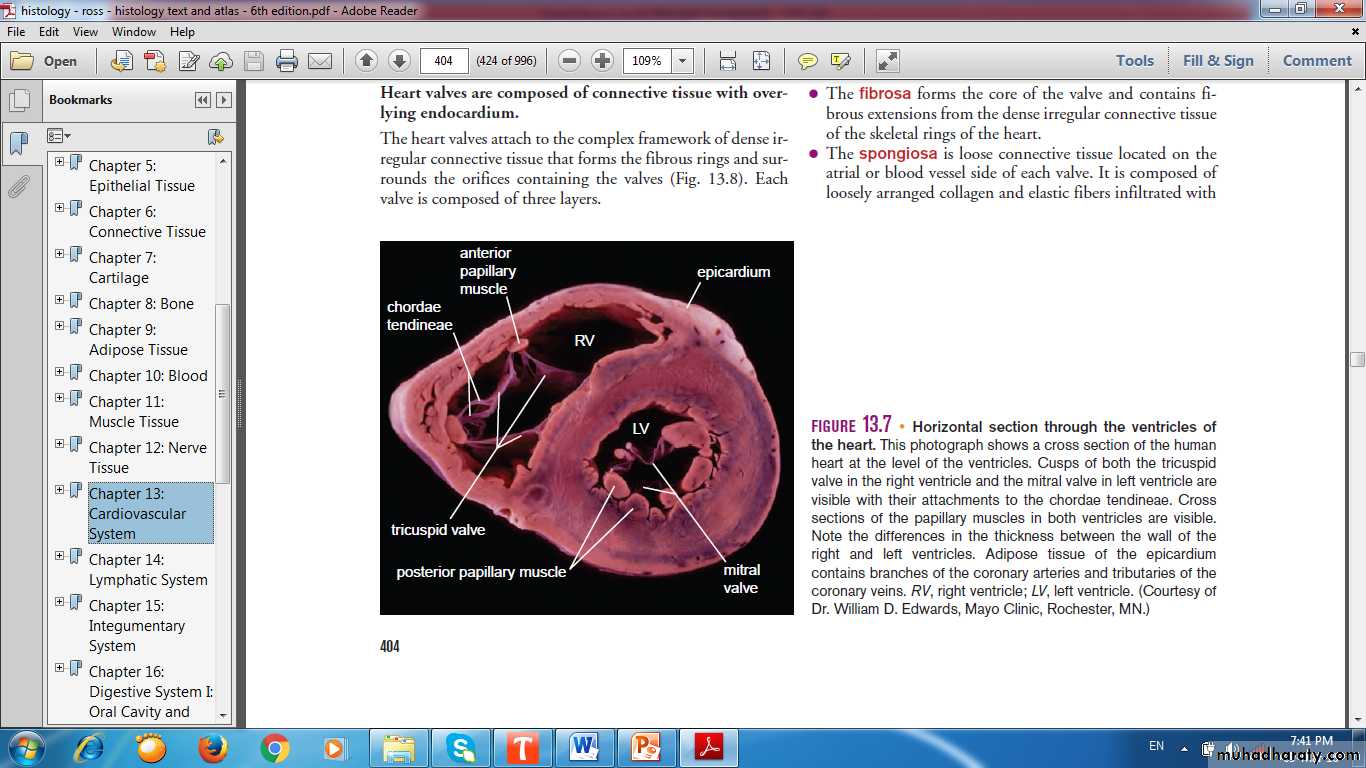The width and height of the screenshot is (1366, 768).
Task: Go to previous page arrow
Action: coord(366,61)
